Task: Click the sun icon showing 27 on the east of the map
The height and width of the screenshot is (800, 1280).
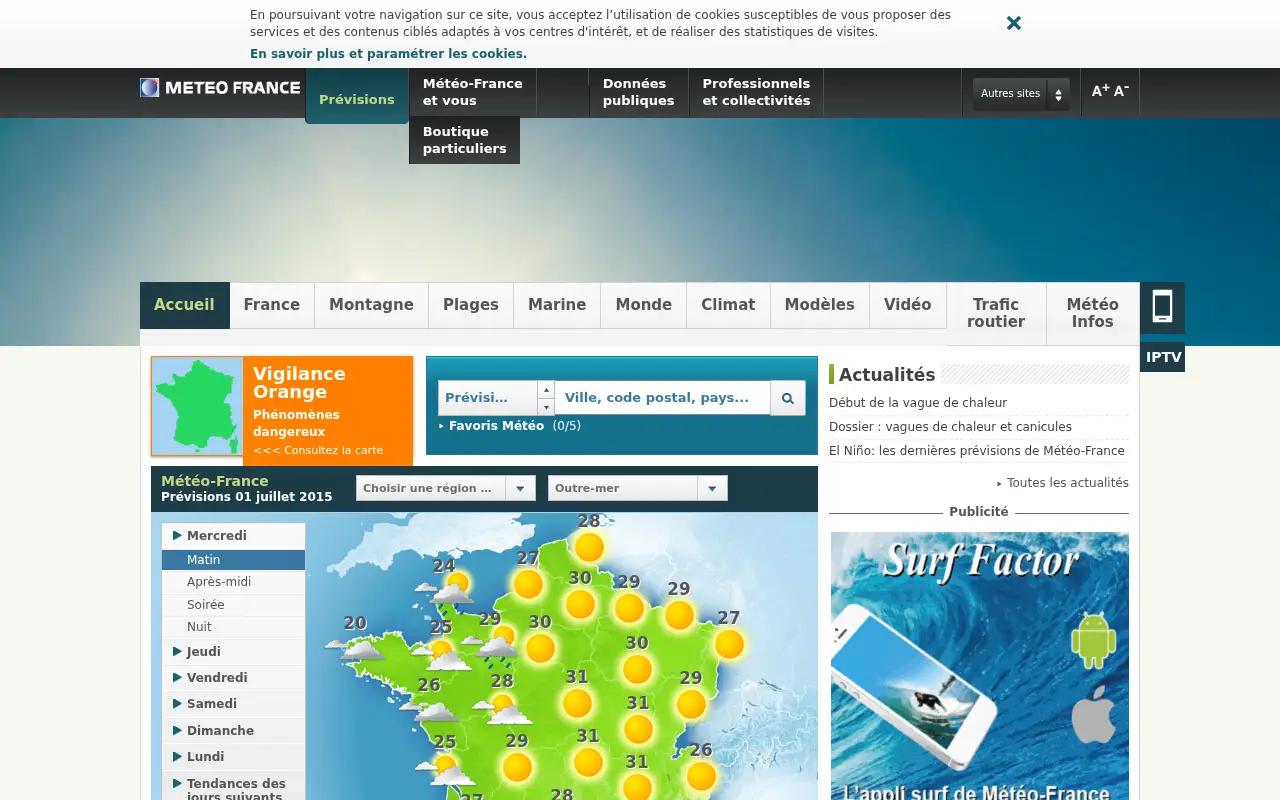Action: 729,644
